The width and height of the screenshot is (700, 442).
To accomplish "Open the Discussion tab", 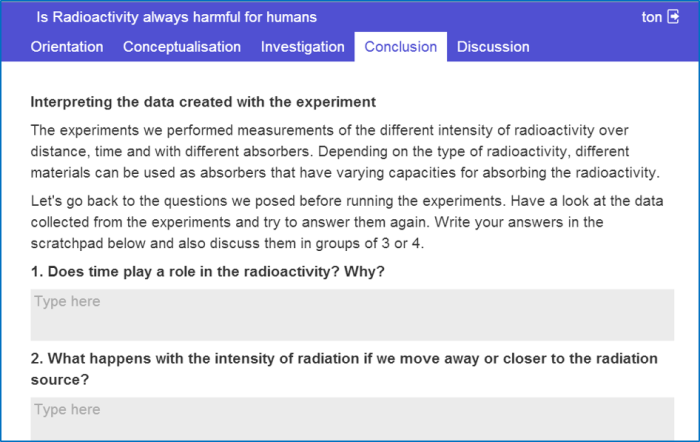I will point(493,46).
